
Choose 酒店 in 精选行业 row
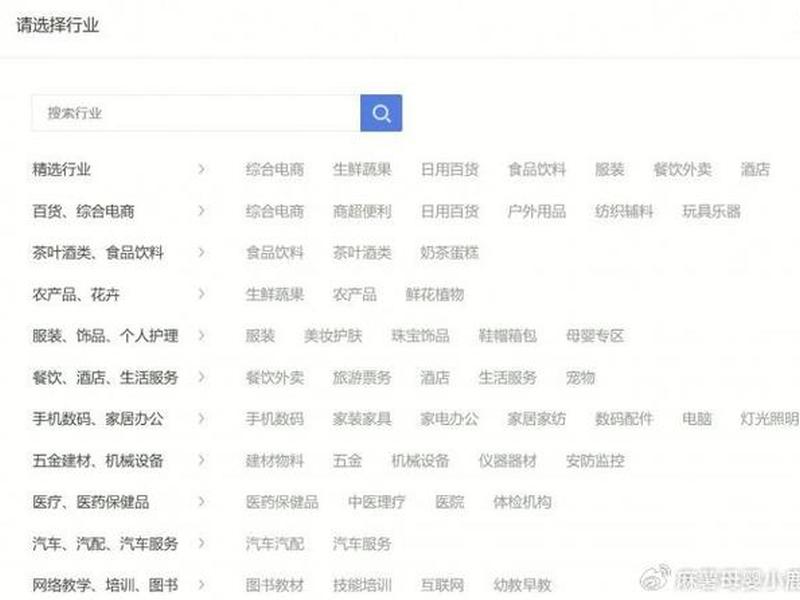click(x=755, y=169)
